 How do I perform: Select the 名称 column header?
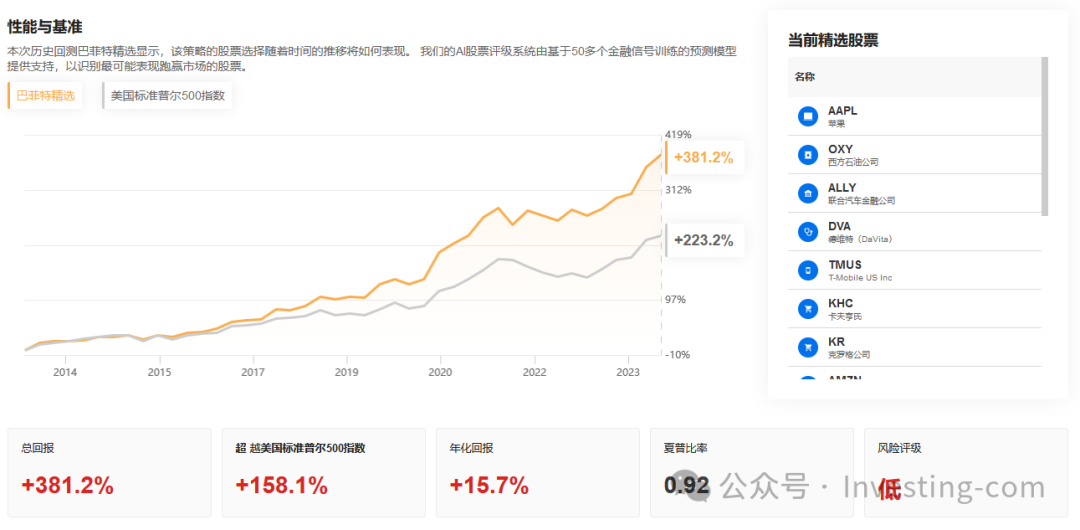coord(804,77)
